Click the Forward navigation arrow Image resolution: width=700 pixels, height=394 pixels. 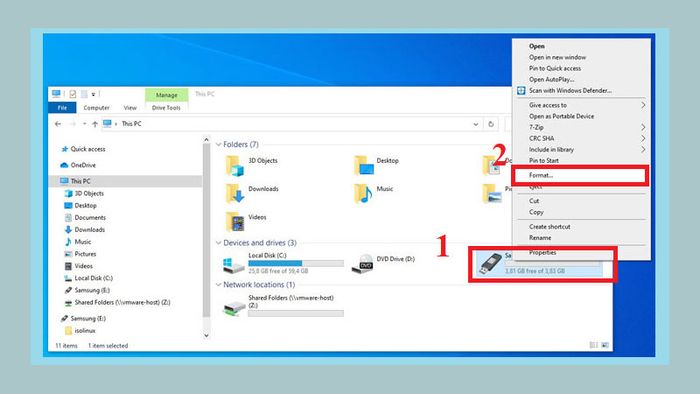pos(72,124)
